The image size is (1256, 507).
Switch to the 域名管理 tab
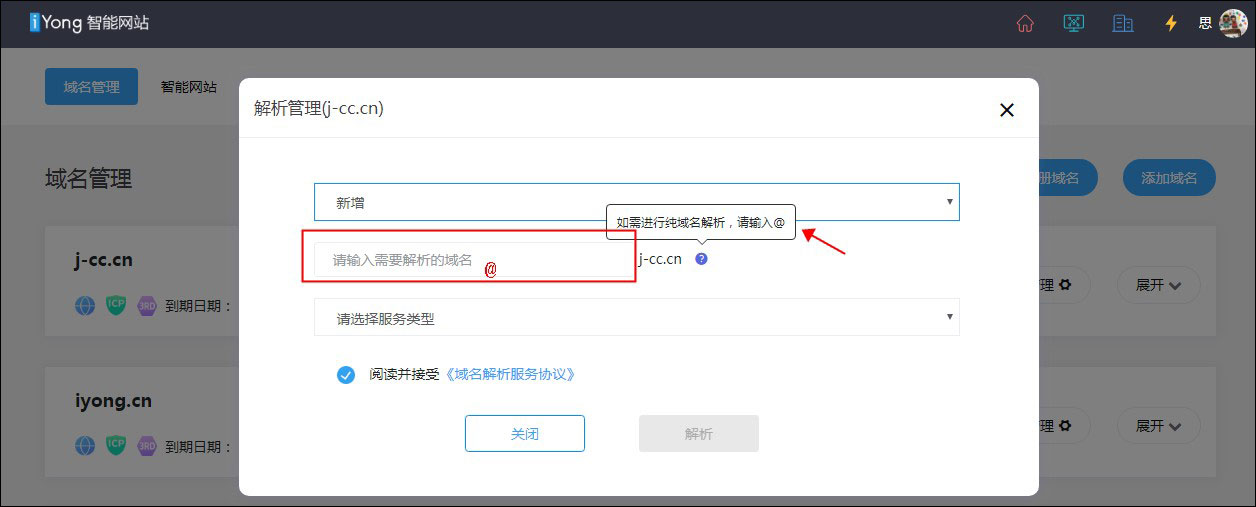click(x=91, y=87)
